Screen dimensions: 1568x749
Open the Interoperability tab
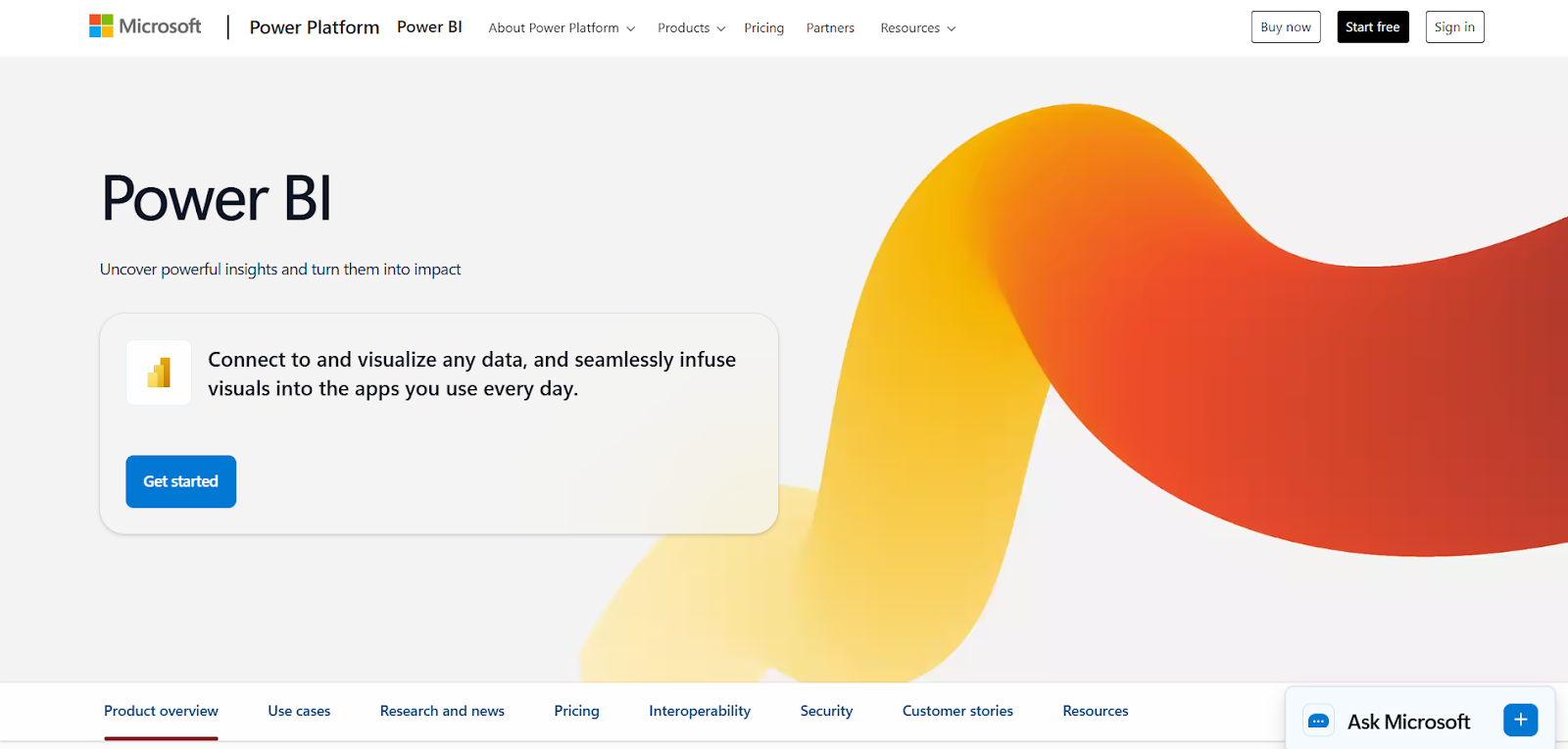point(700,711)
